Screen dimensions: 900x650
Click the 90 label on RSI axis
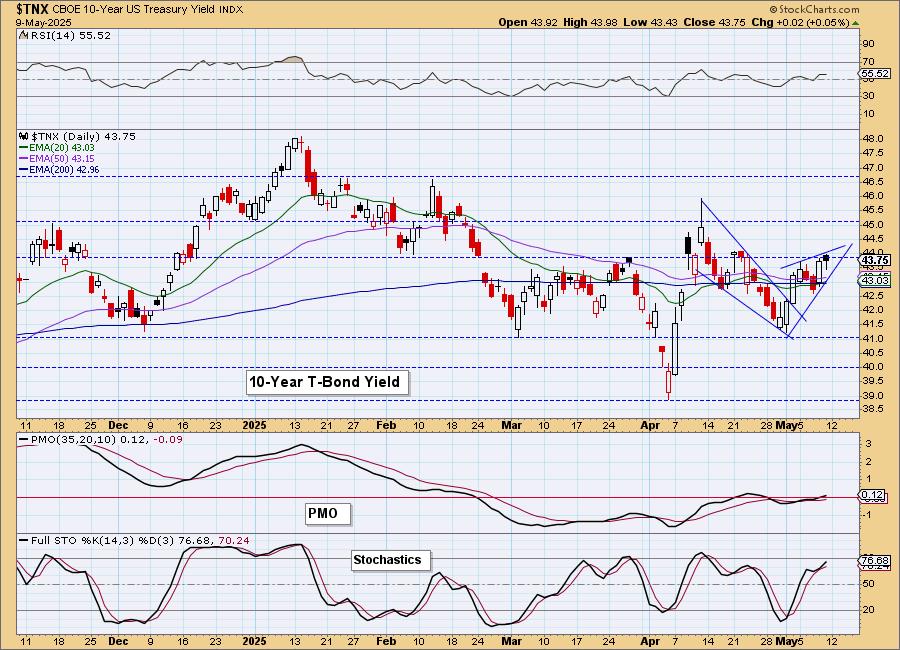[x=868, y=44]
